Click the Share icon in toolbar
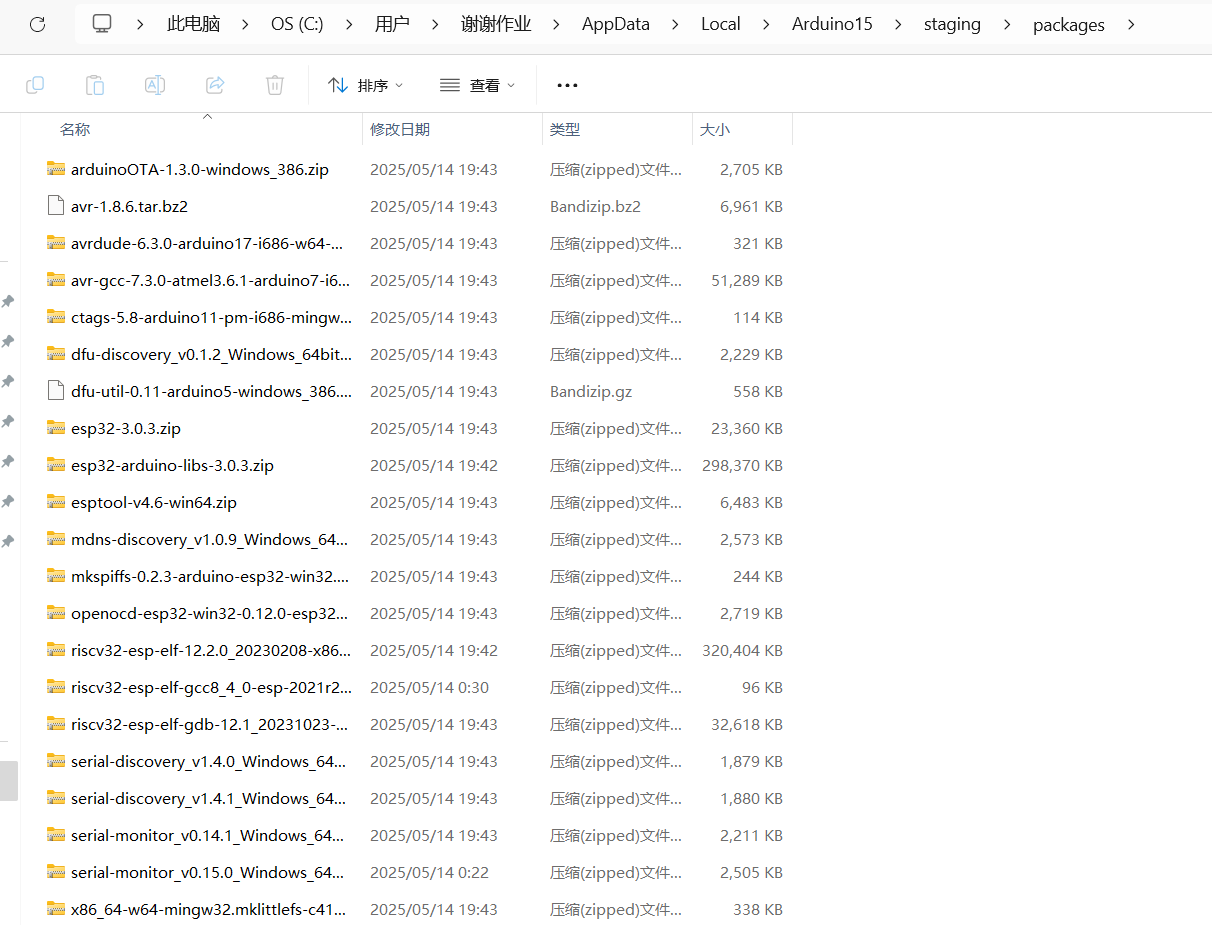This screenshot has height=936, width=1212. click(x=215, y=85)
